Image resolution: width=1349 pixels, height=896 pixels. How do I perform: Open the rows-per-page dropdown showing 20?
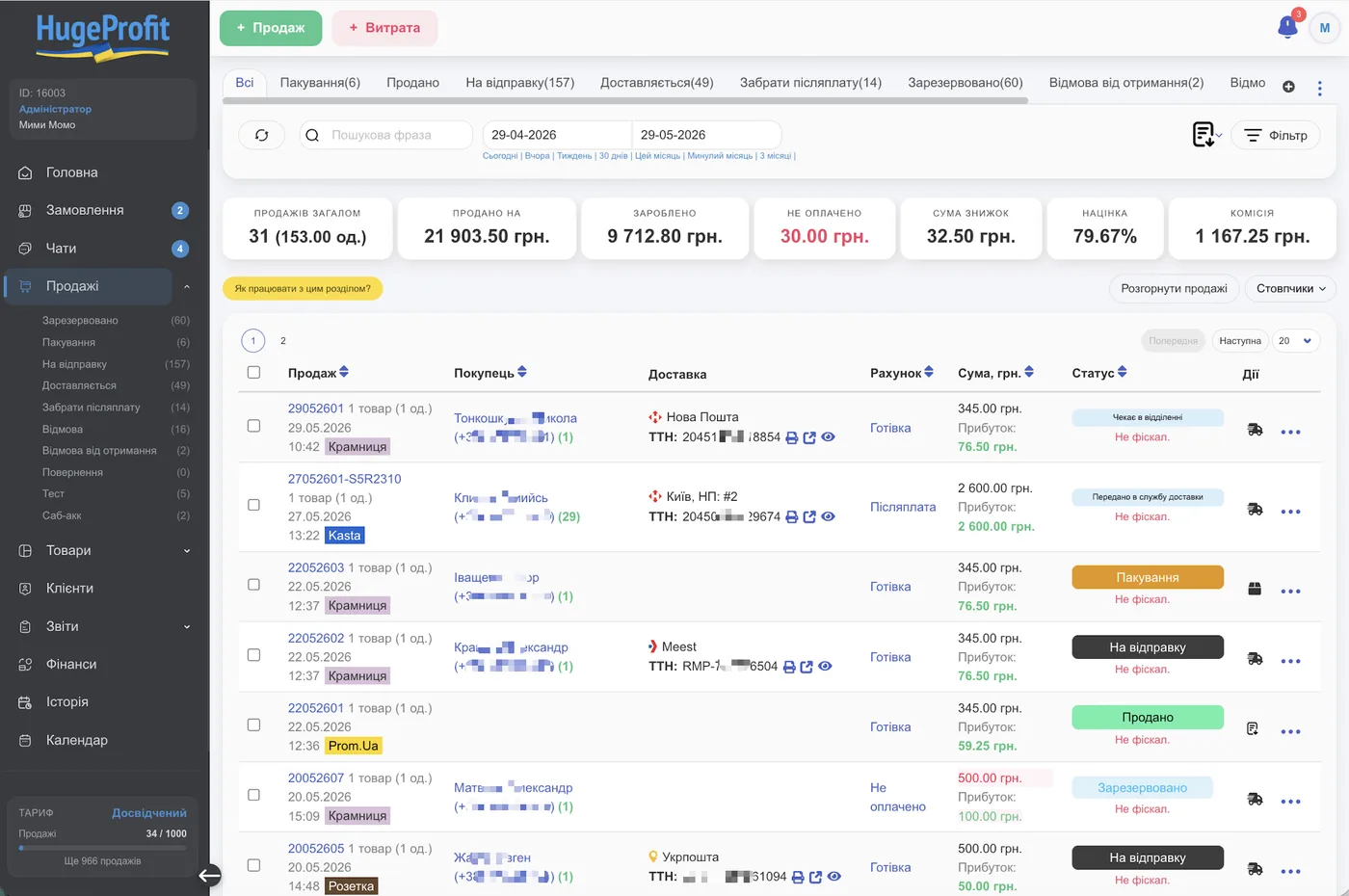pos(1296,341)
